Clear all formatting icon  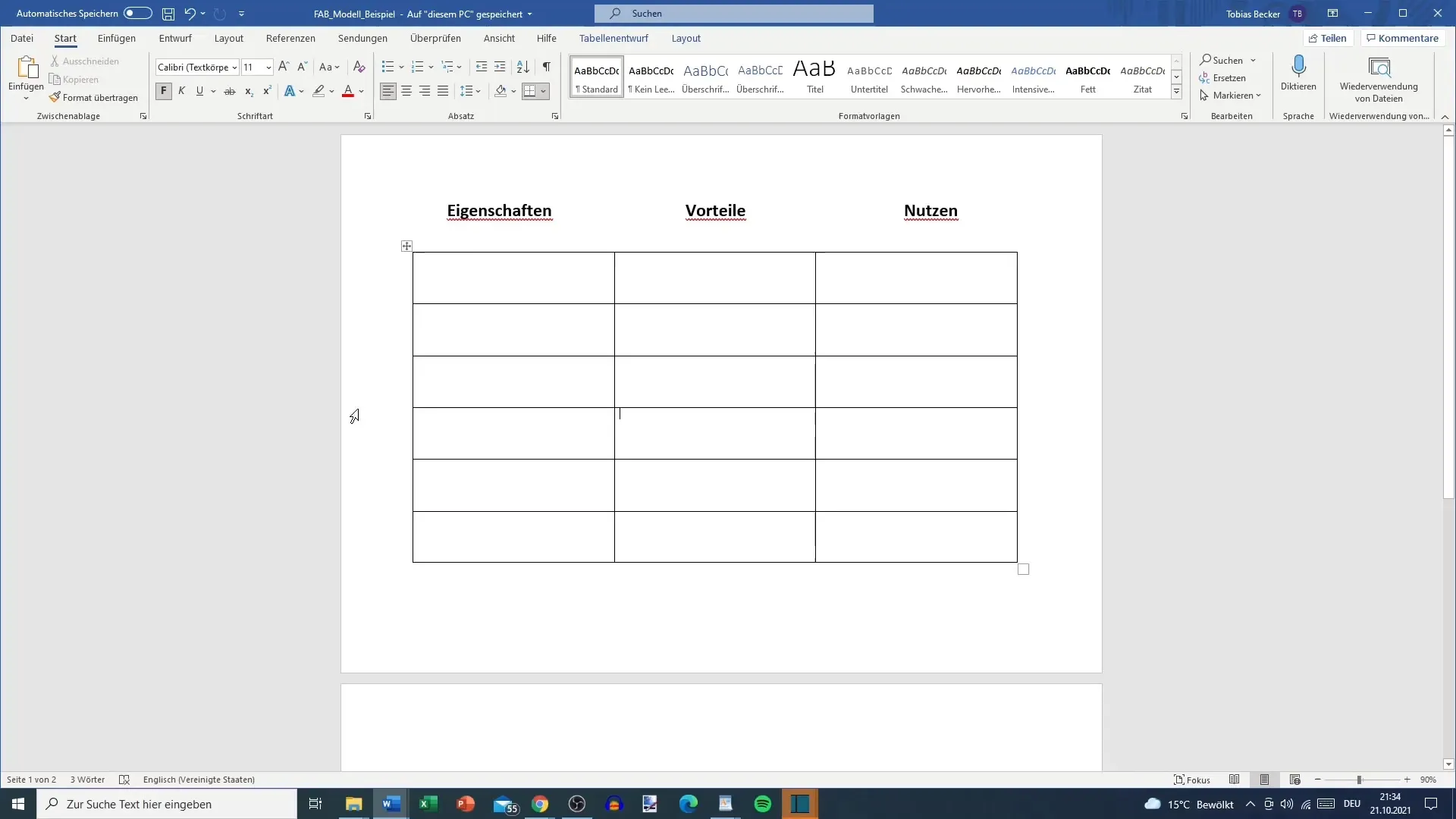(x=359, y=67)
